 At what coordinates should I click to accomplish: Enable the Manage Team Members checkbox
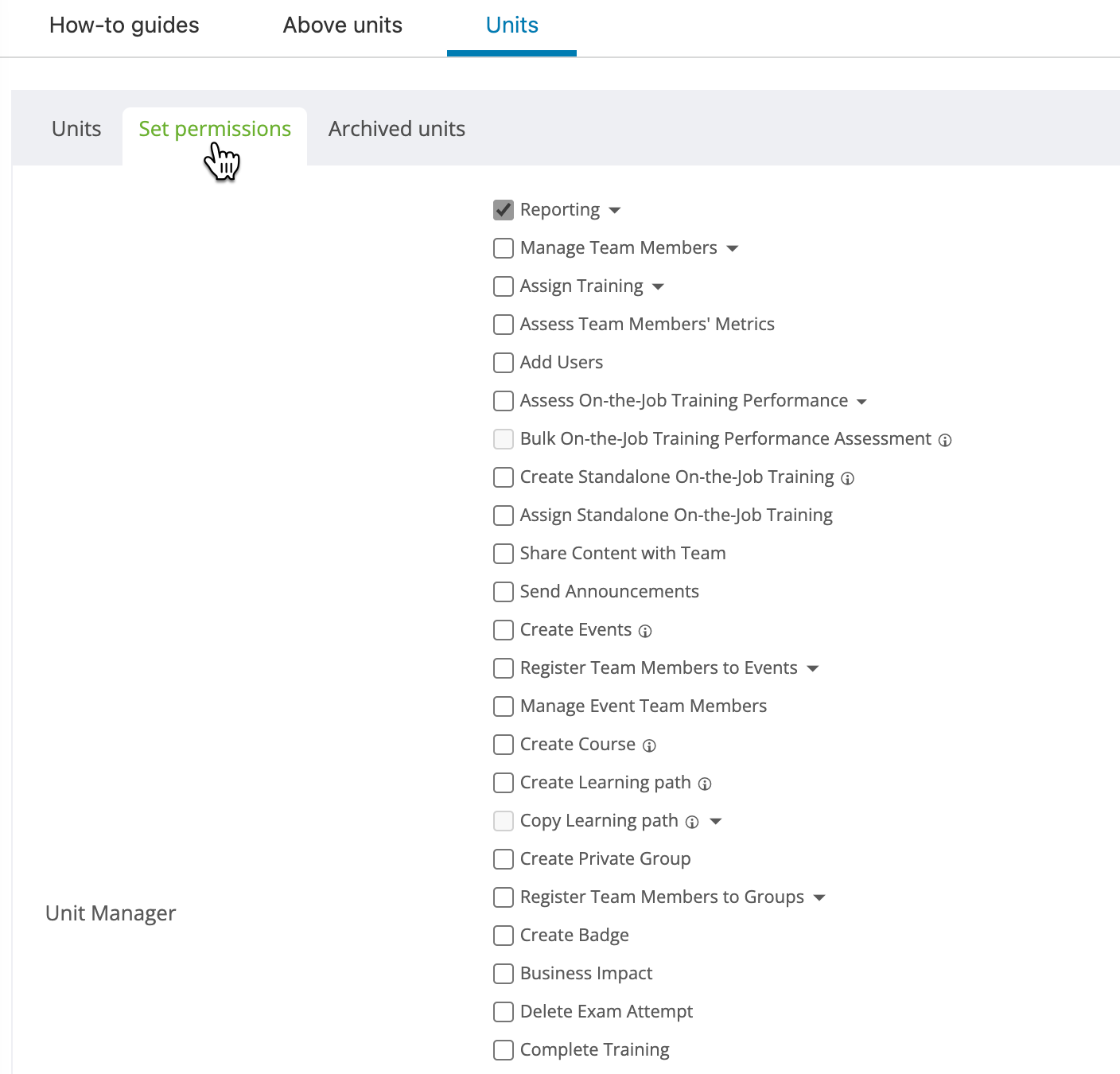[x=504, y=248]
